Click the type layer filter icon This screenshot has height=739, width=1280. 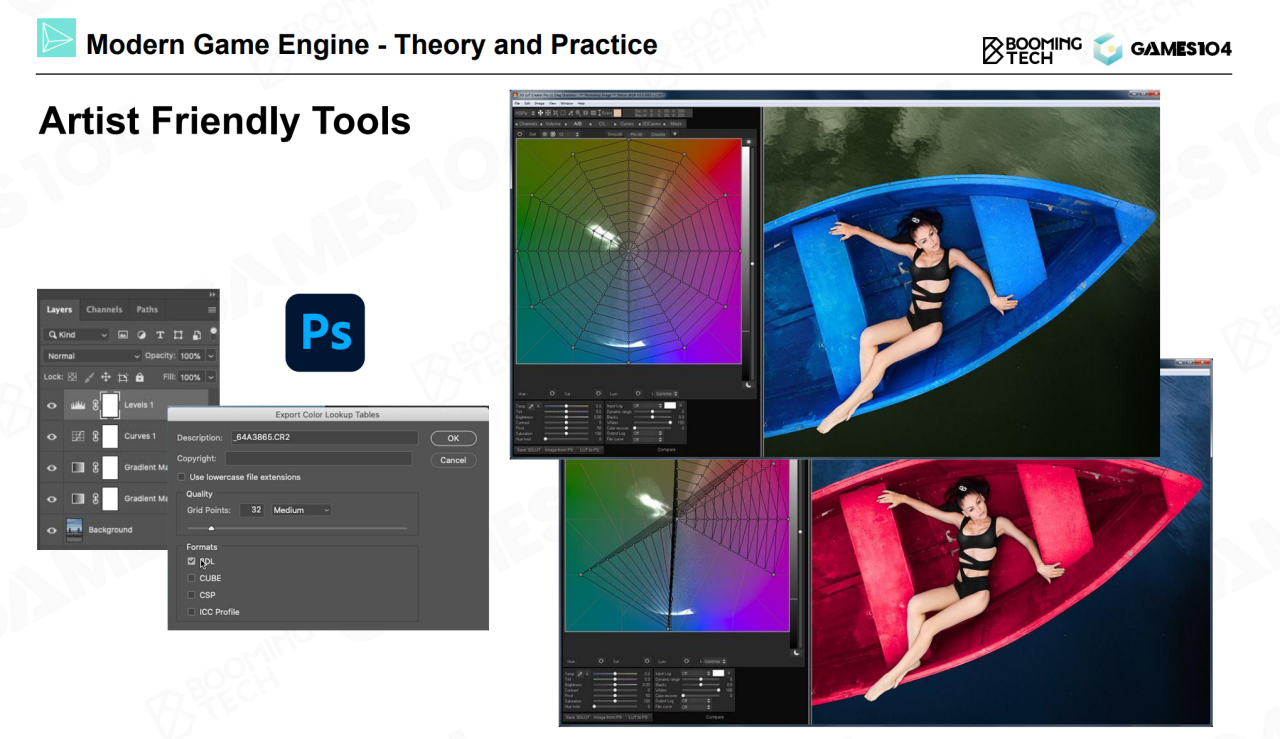(160, 335)
